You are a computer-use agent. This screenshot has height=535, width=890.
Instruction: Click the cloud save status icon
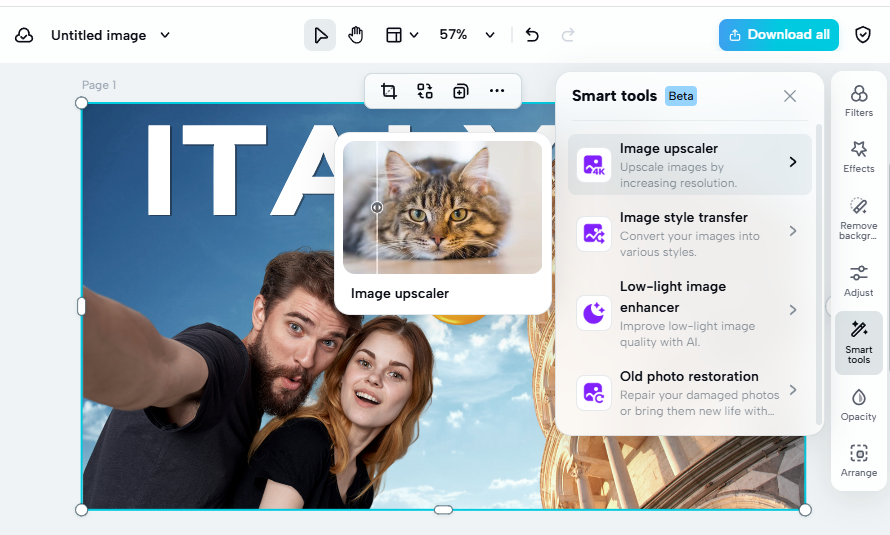[x=24, y=35]
